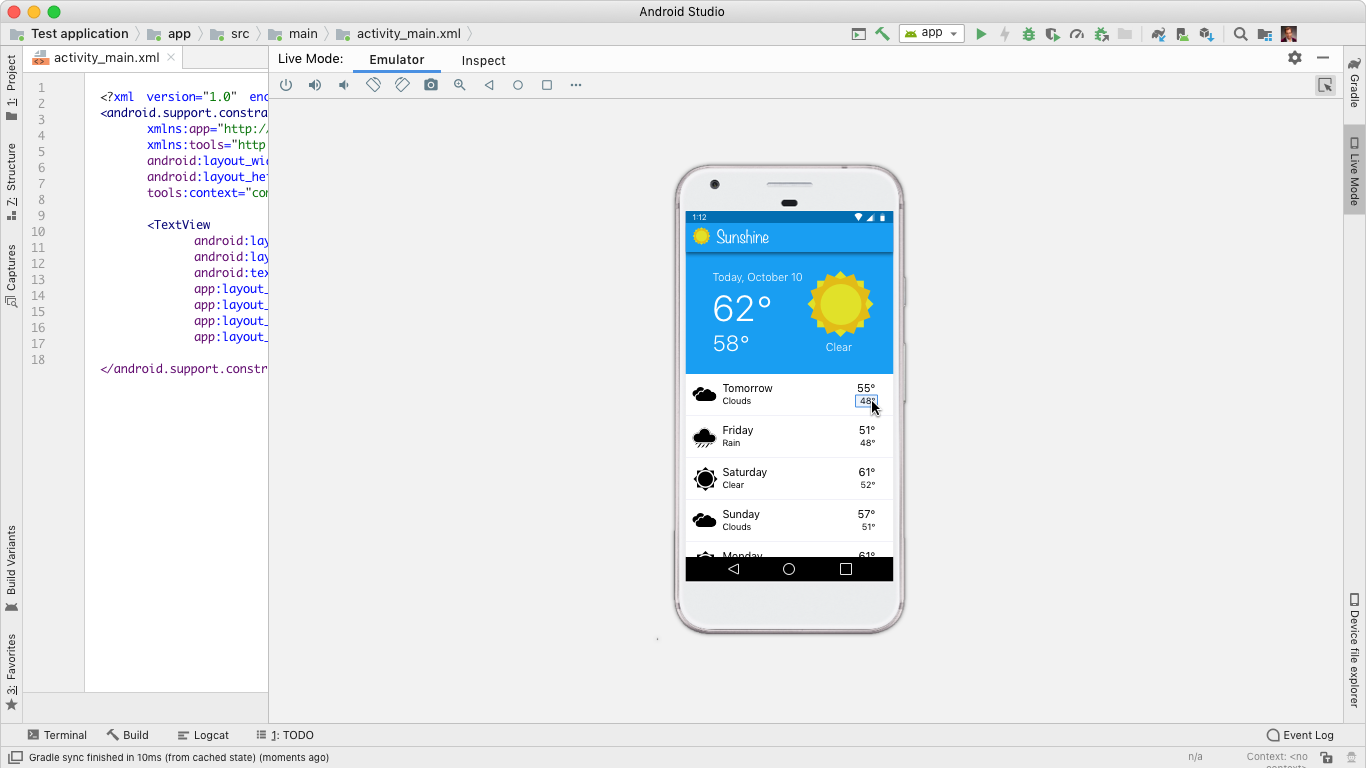Switch to the Inspect tab
Screen dimensions: 1366x768
[483, 60]
